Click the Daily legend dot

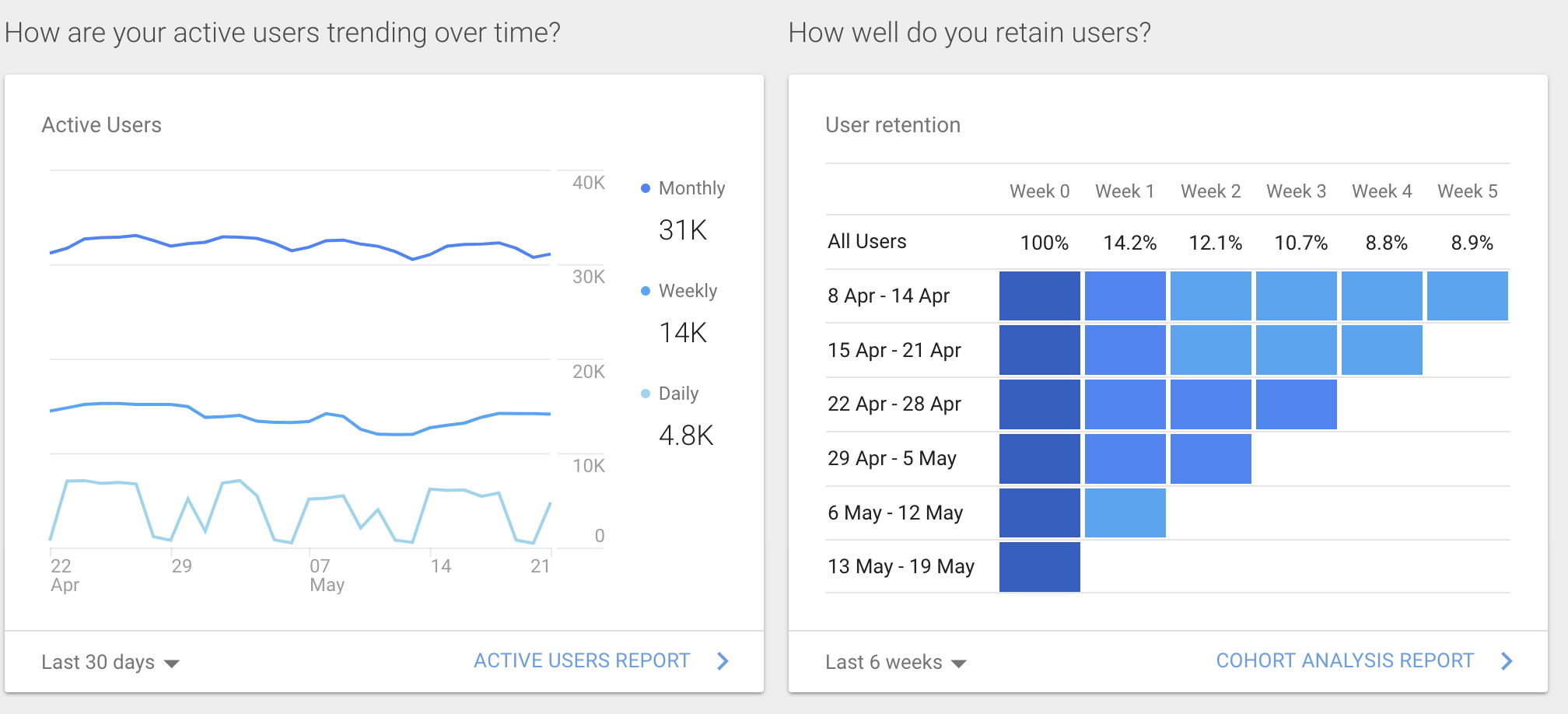pyautogui.click(x=645, y=394)
